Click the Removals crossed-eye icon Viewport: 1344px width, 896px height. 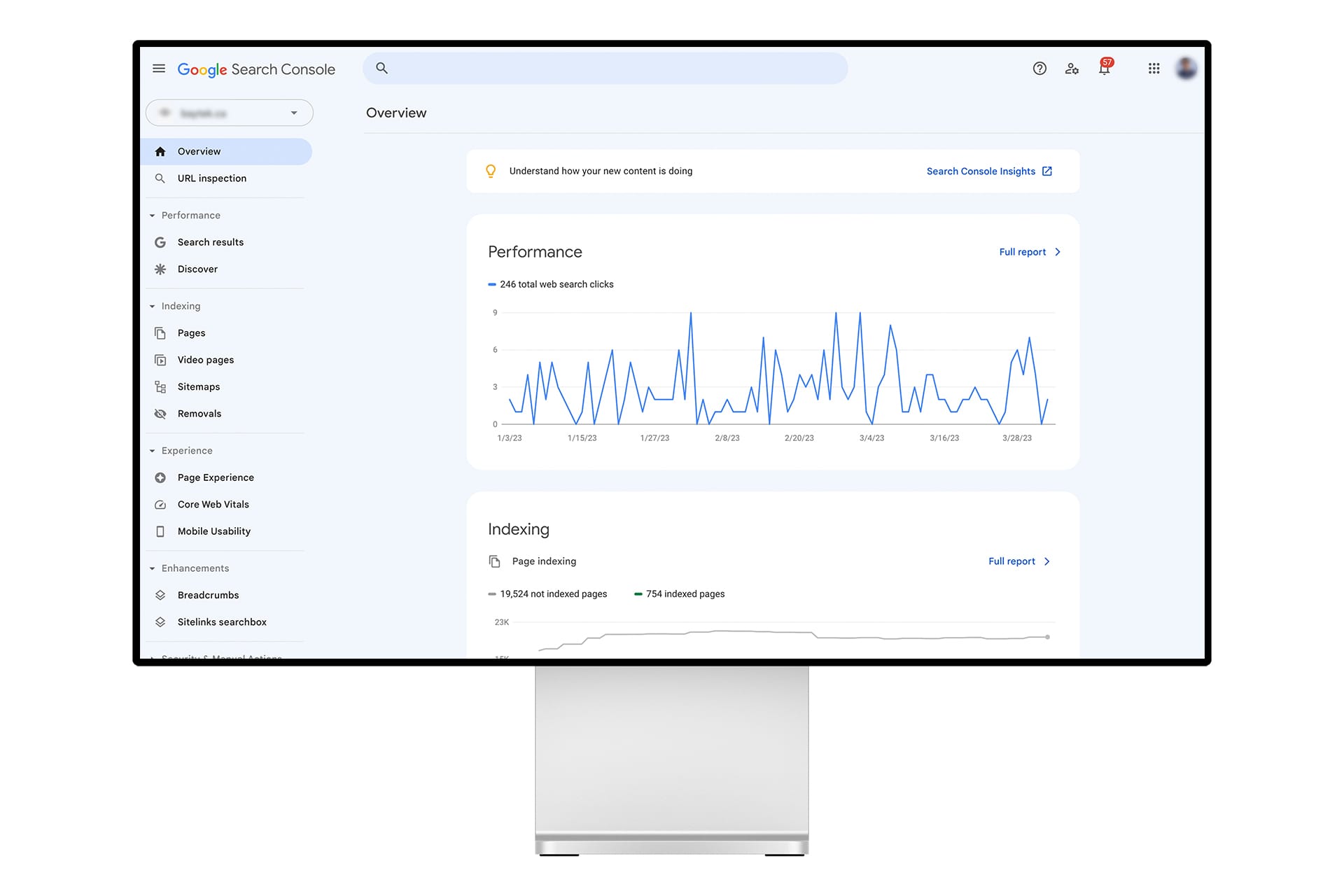tap(160, 414)
